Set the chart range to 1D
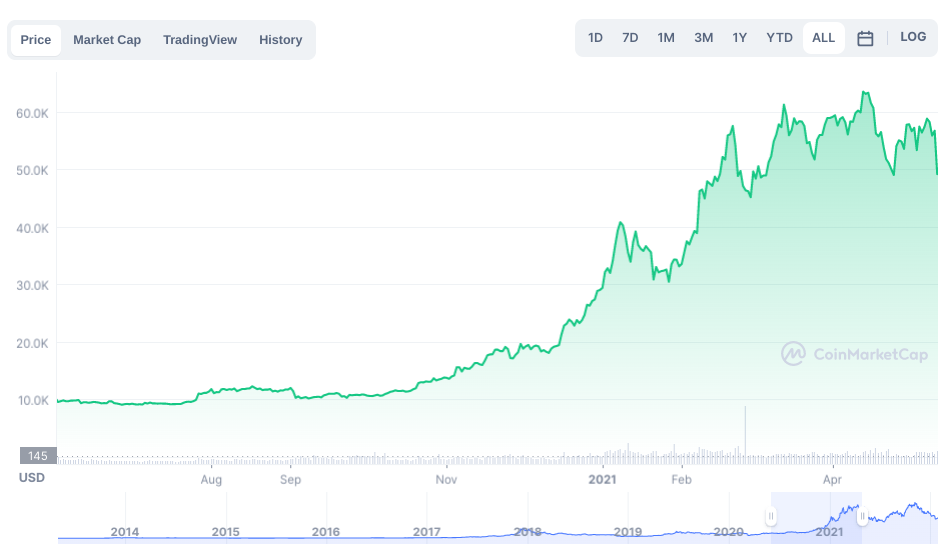 pyautogui.click(x=595, y=38)
